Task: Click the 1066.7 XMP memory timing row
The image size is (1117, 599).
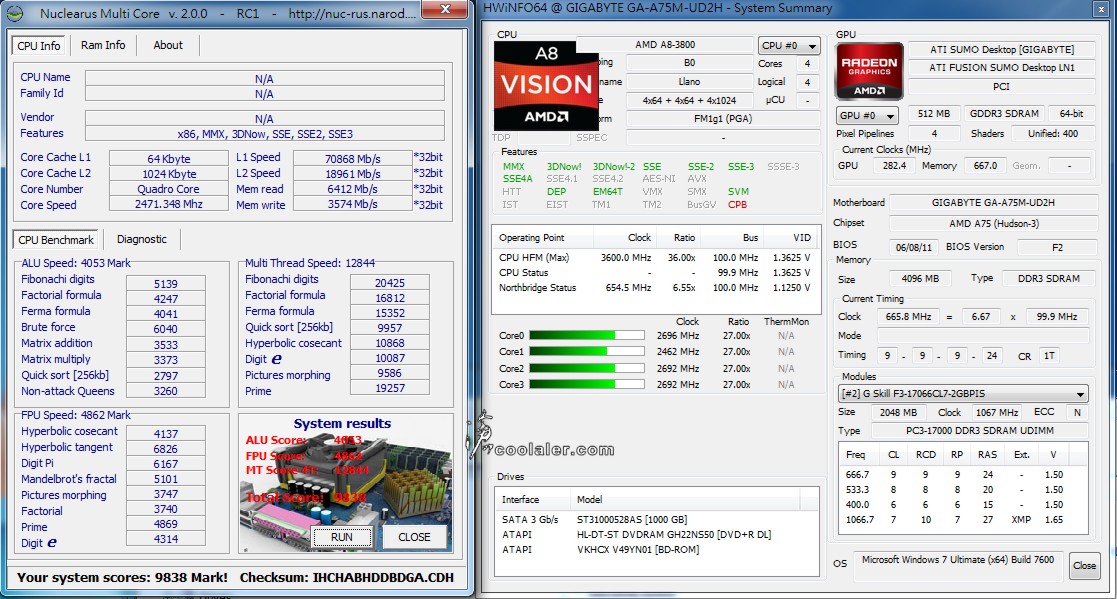Action: tap(963, 520)
